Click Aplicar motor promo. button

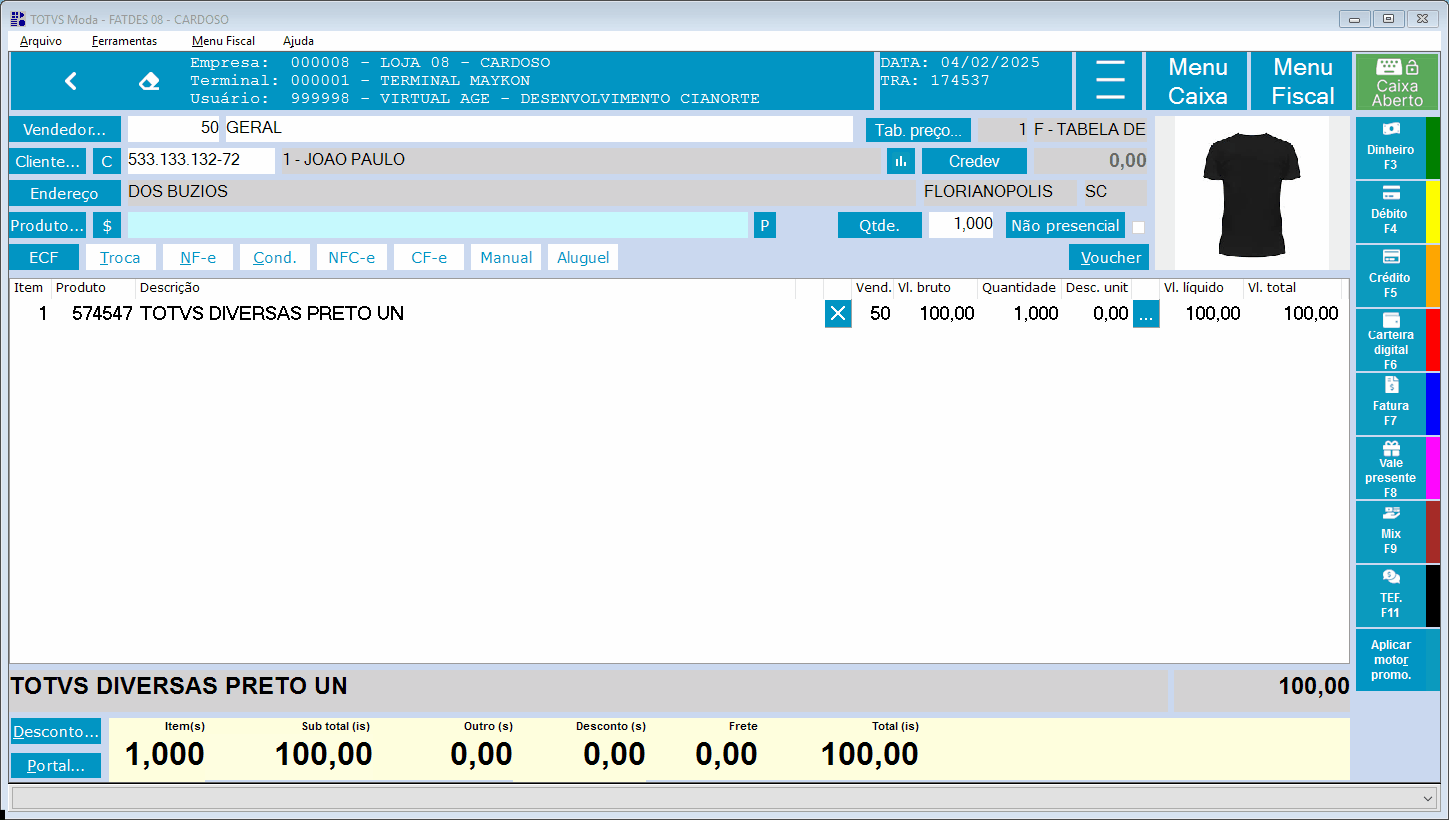(x=1391, y=660)
